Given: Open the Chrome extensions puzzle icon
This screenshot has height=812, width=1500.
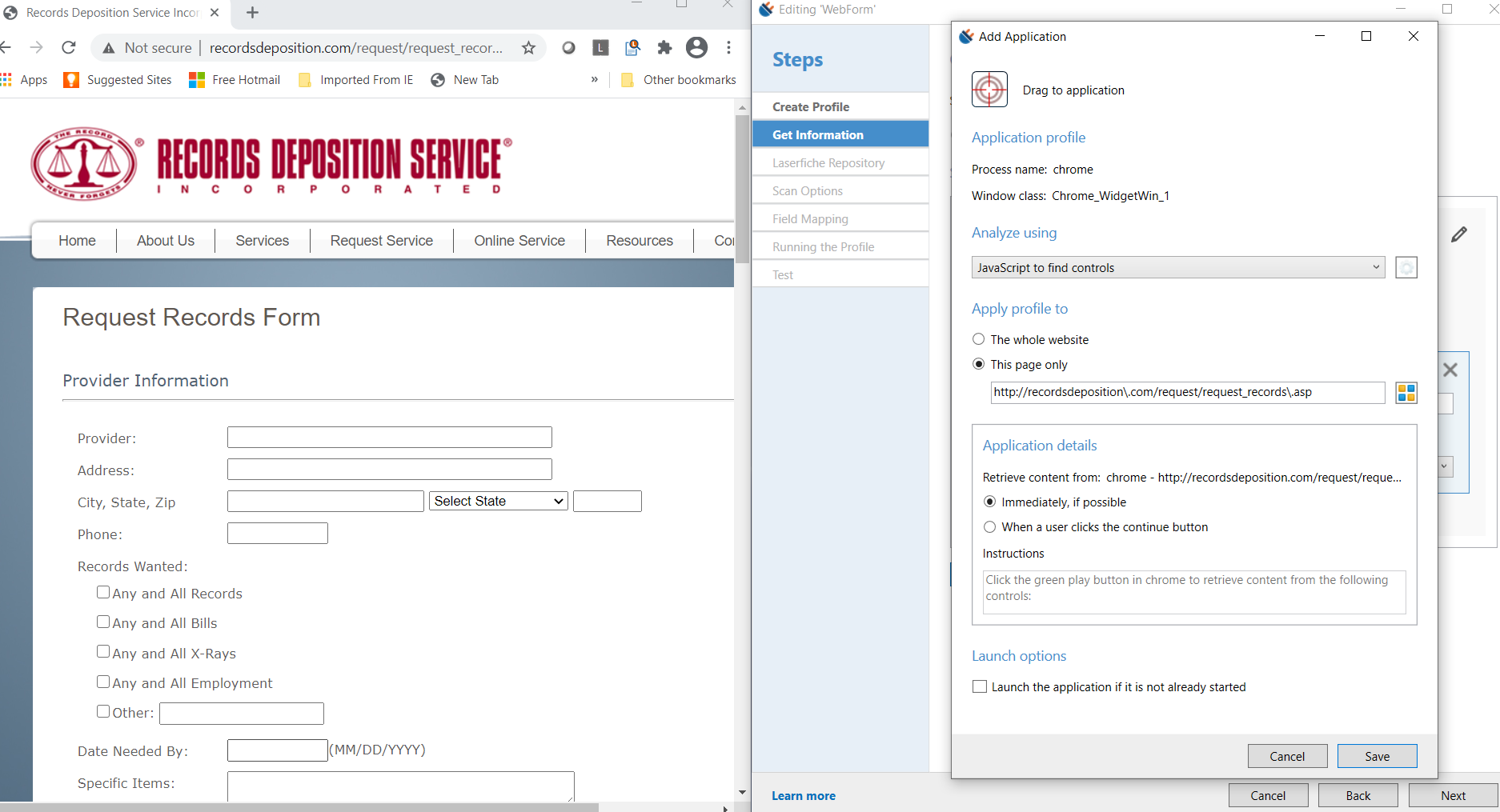Looking at the screenshot, I should [x=664, y=48].
